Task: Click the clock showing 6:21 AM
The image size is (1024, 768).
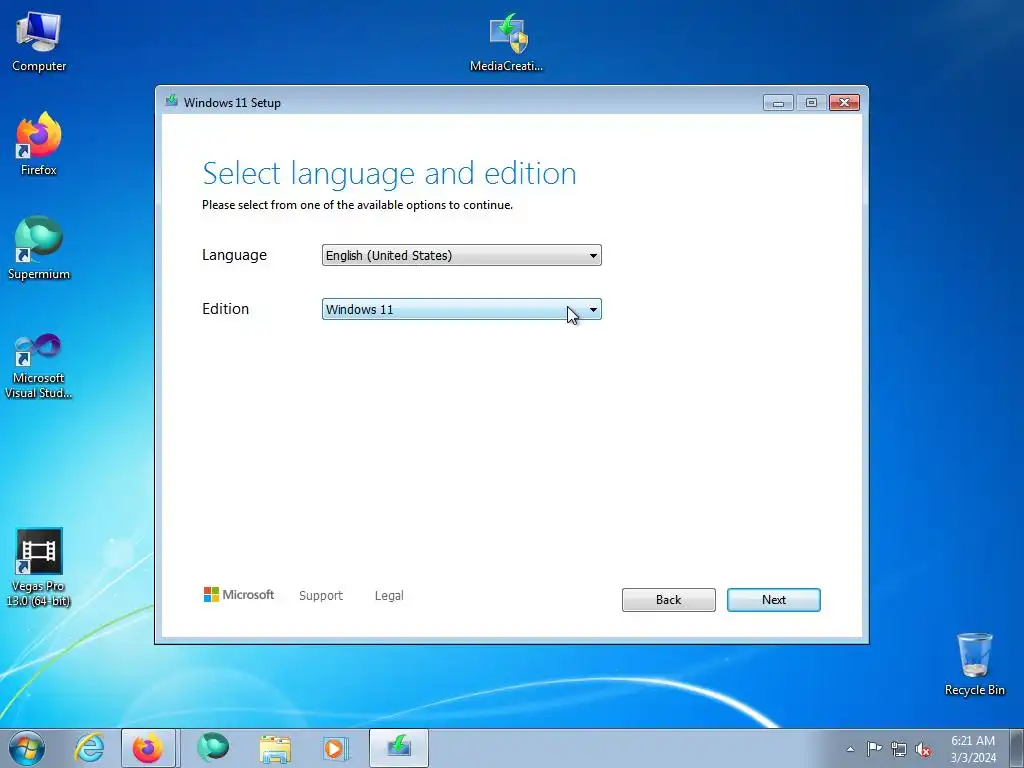Action: [973, 749]
